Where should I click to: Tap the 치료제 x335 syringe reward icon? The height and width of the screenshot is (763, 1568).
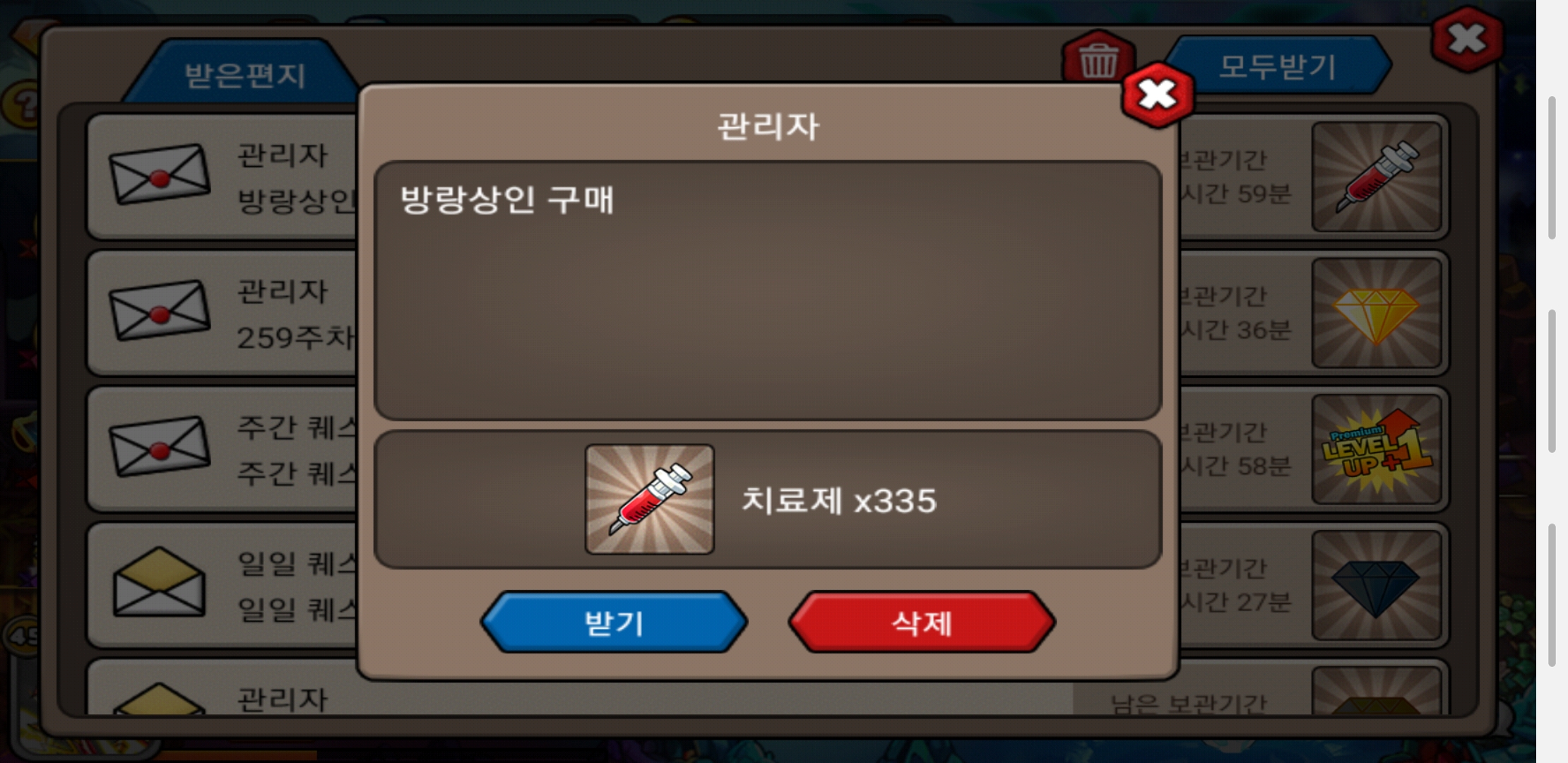[x=650, y=499]
